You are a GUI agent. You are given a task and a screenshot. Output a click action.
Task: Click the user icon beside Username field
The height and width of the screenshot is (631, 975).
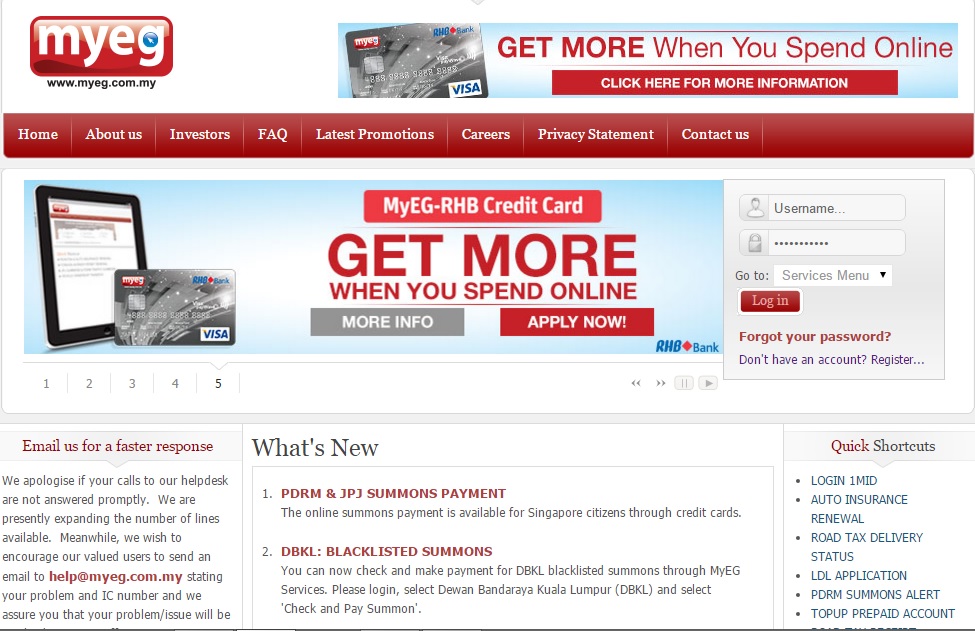click(755, 208)
